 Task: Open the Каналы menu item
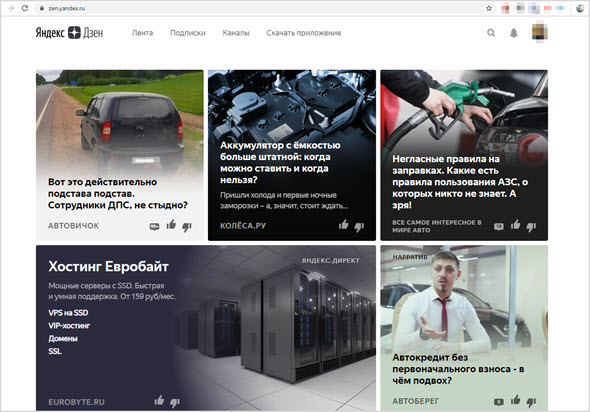[x=236, y=33]
